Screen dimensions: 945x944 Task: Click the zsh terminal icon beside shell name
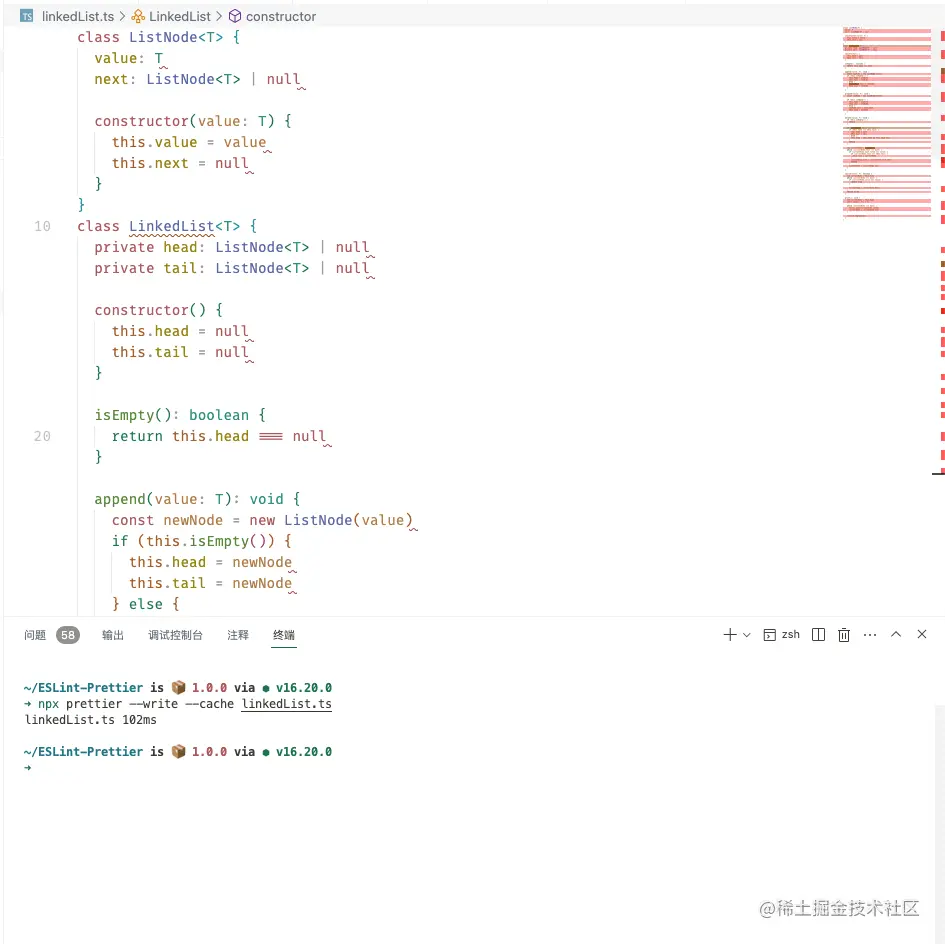click(770, 635)
